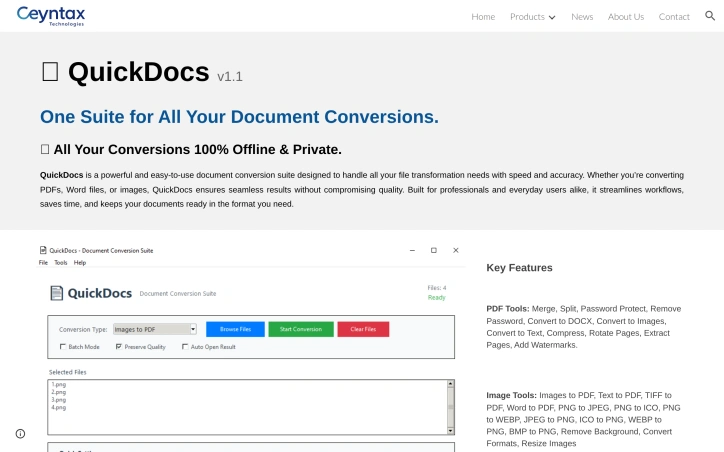The image size is (724, 452).
Task: Open the Conversion Type combo box
Action: click(155, 329)
